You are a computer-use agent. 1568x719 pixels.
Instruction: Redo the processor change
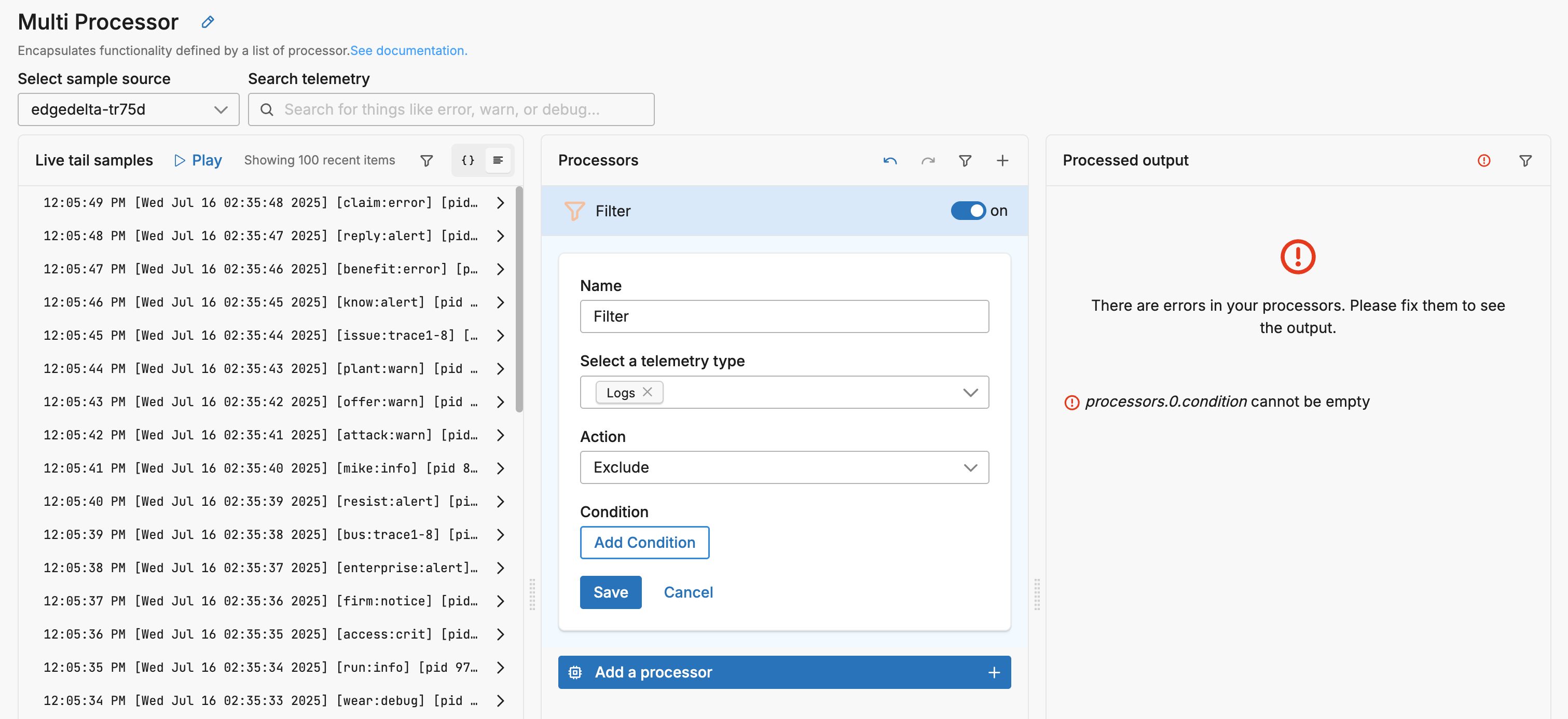coord(928,161)
